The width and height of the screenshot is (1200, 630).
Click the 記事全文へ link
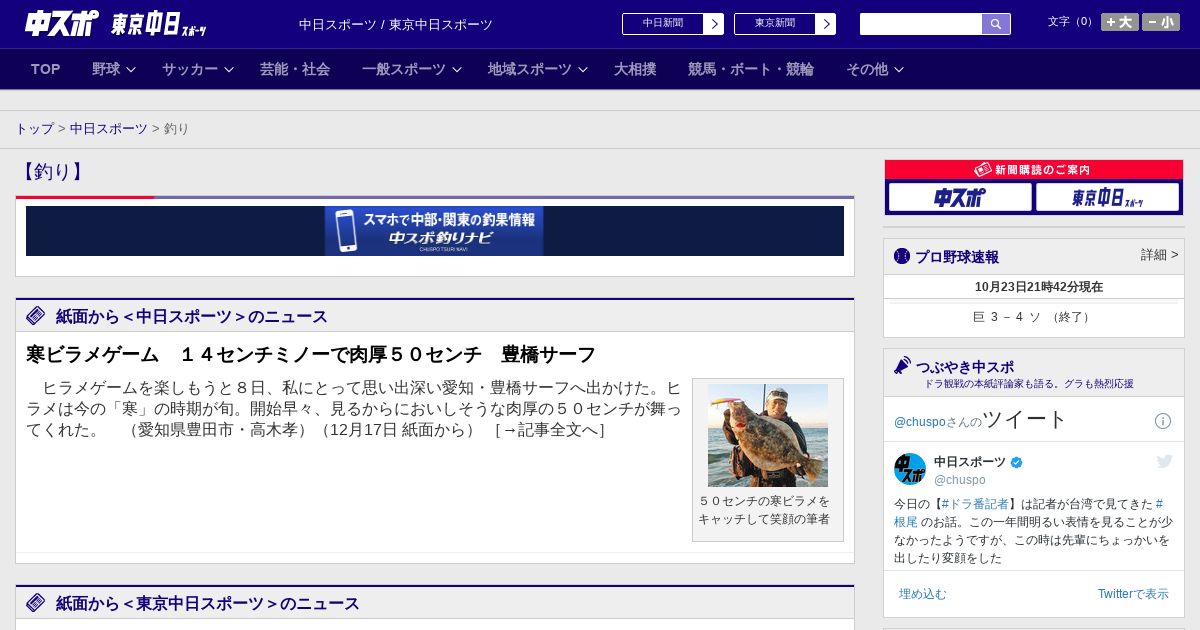pyautogui.click(x=550, y=430)
